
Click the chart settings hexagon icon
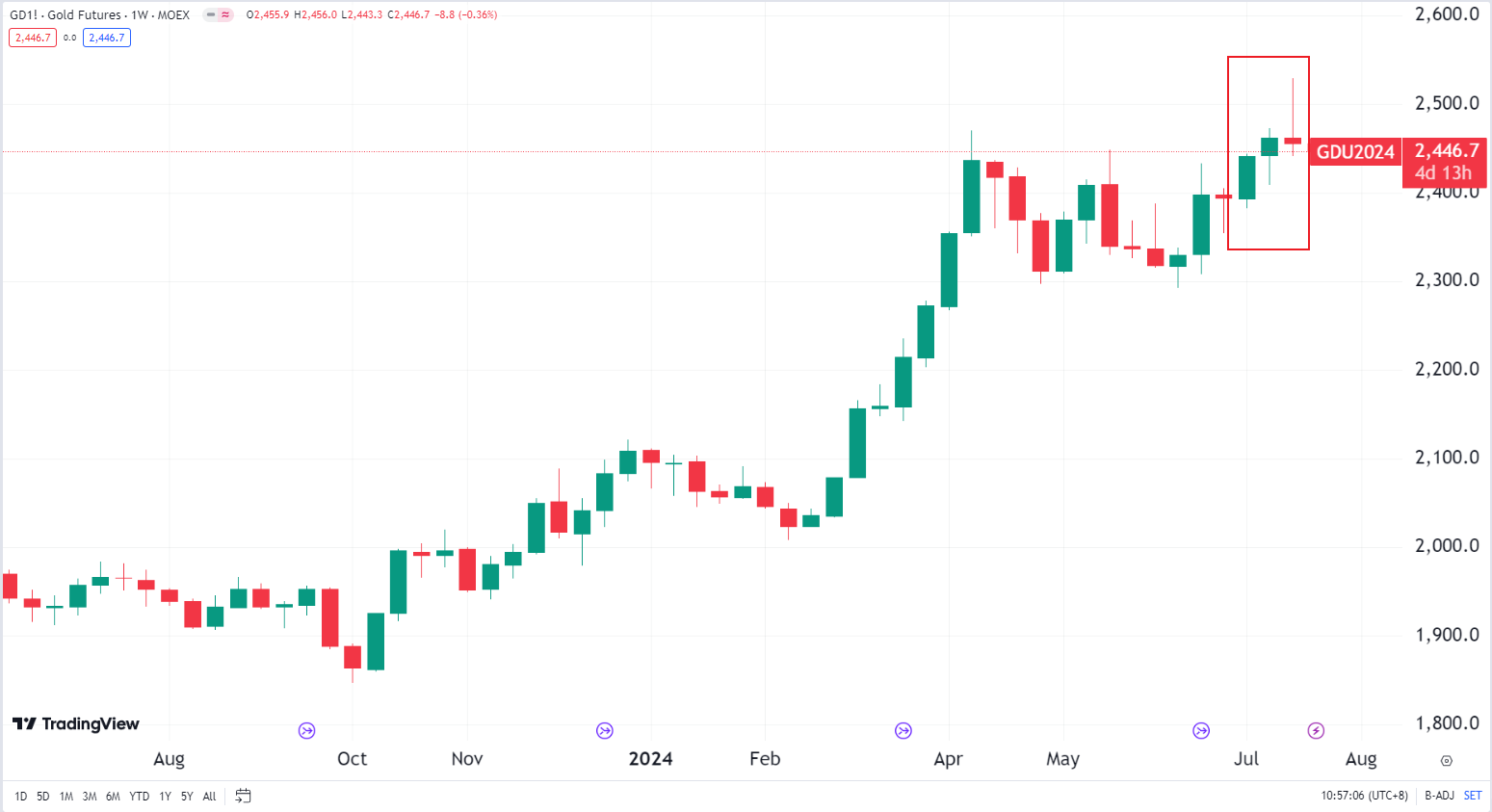click(1446, 761)
